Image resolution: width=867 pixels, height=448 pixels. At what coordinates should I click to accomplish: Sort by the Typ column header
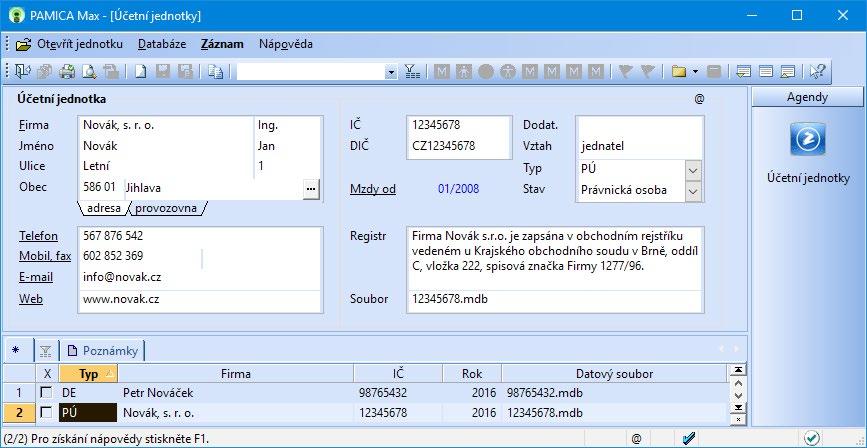(x=88, y=374)
